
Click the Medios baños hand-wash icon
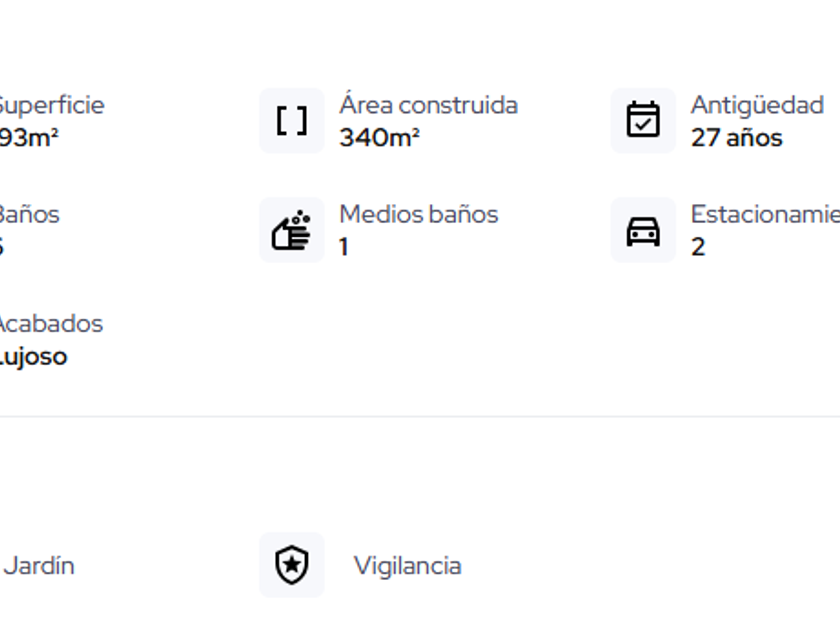click(292, 231)
